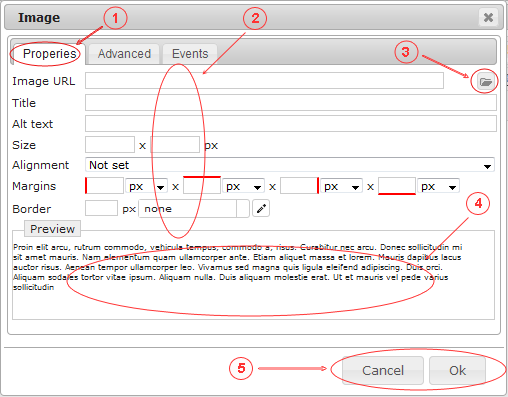Focus the Alt text input field
The width and height of the screenshot is (508, 397).
tap(291, 124)
